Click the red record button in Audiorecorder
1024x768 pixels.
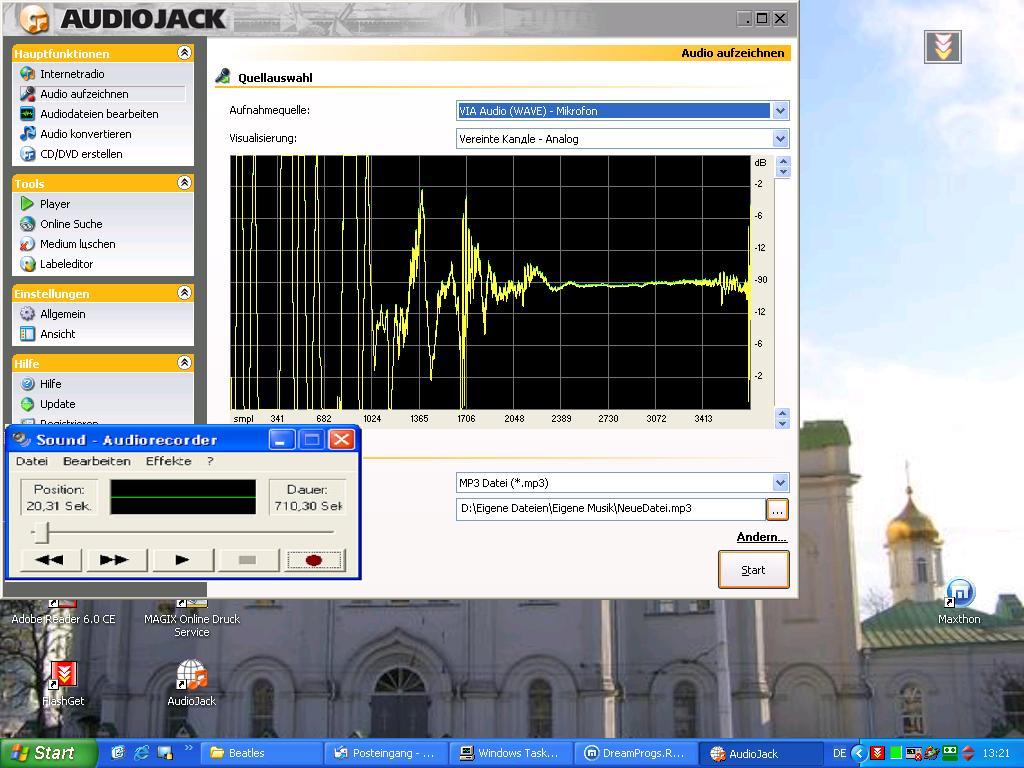click(x=314, y=560)
